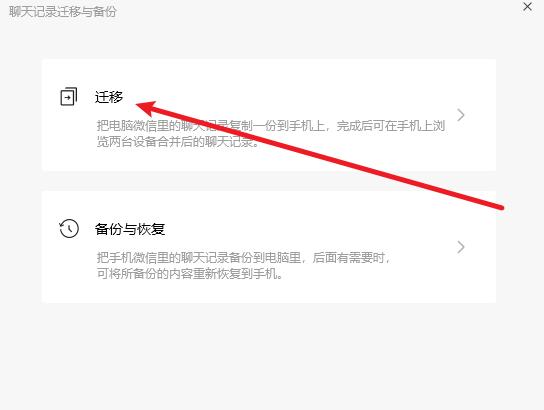Open the 迁移 card by its description text
This screenshot has height=410, width=544.
click(x=271, y=134)
